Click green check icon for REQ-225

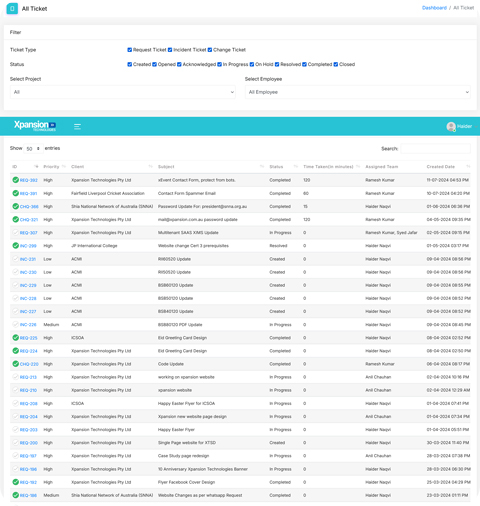pos(15,338)
